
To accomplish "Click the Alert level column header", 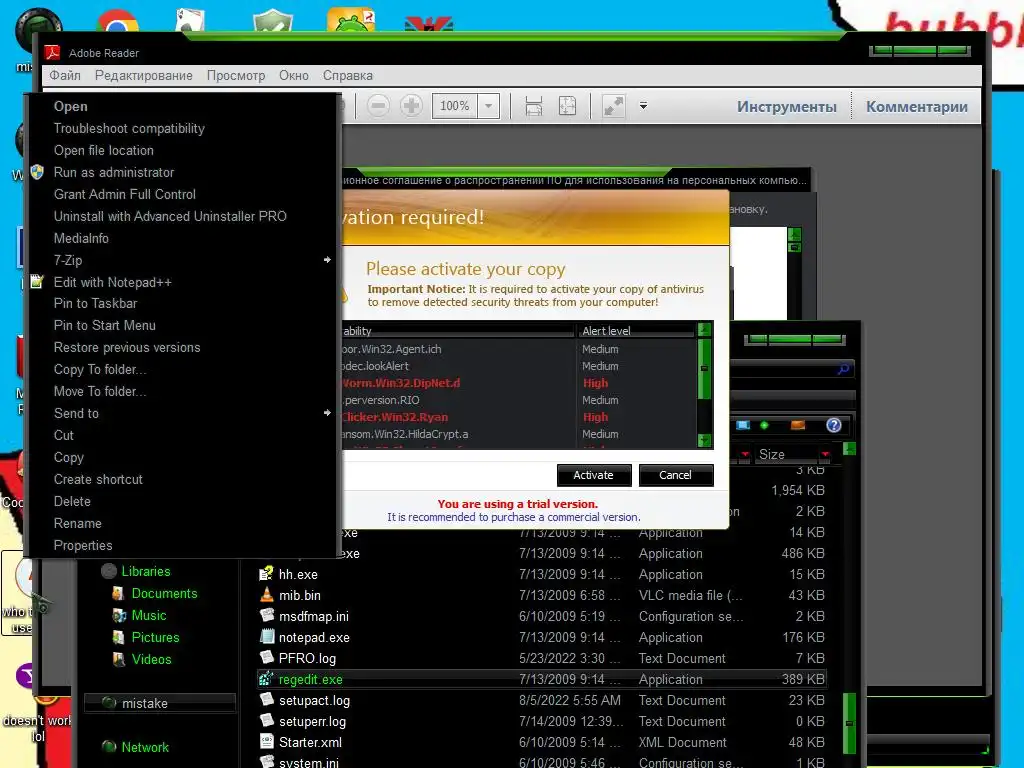I will (x=636, y=331).
